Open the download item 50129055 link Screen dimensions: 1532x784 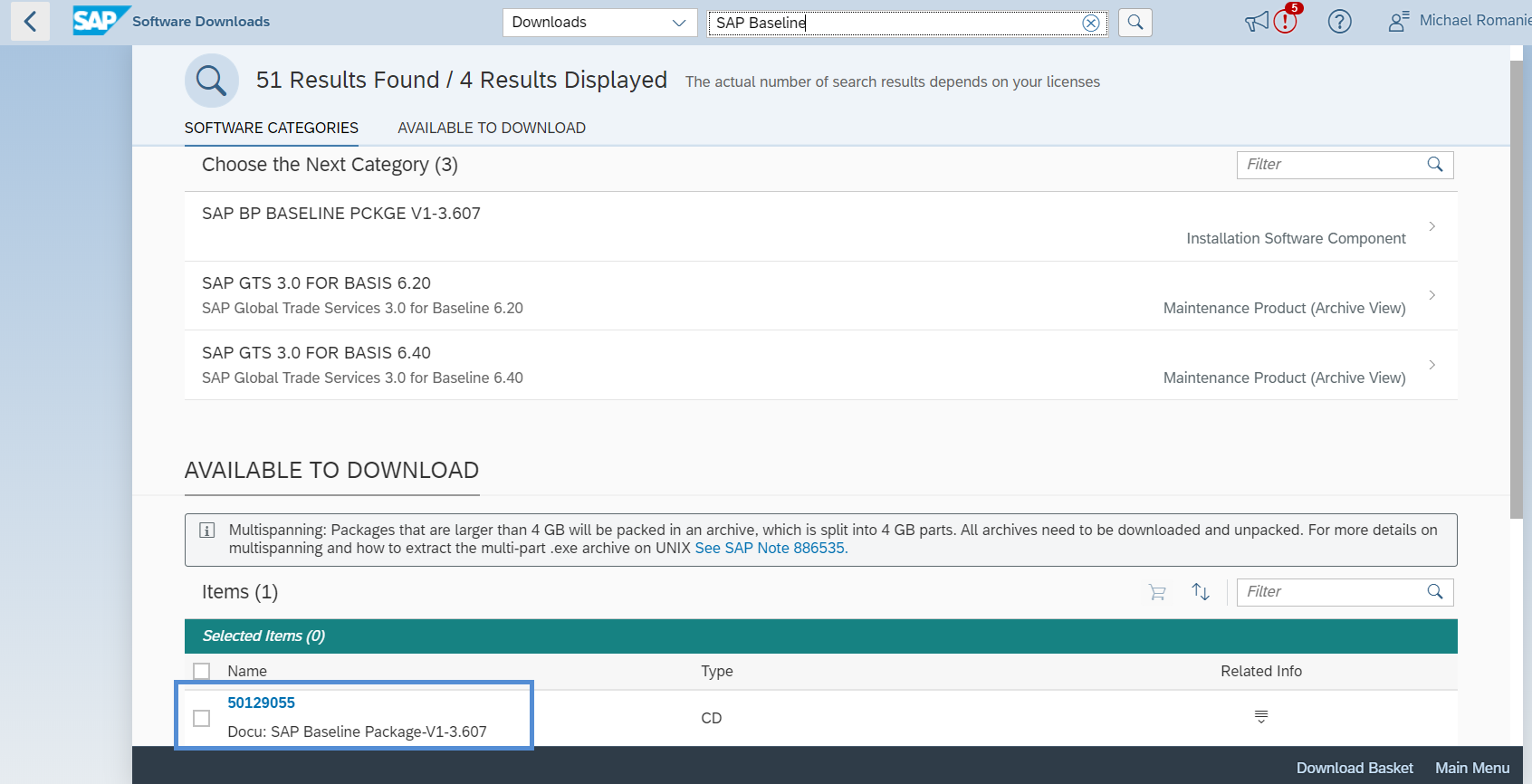(x=262, y=703)
